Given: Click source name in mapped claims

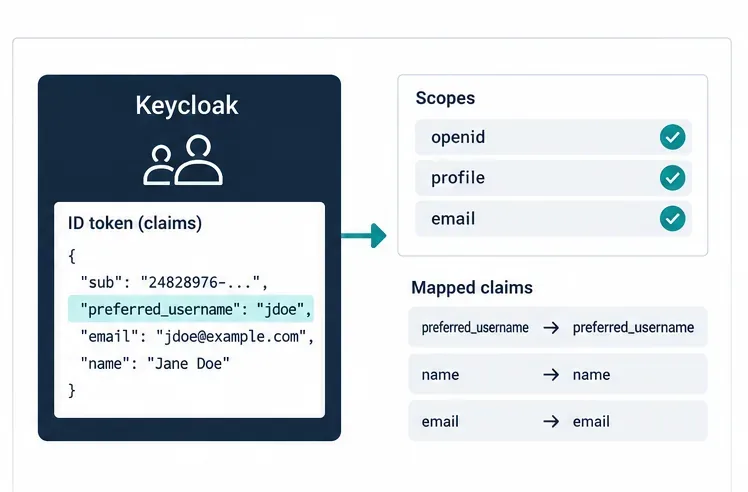Looking at the screenshot, I should [x=440, y=375].
